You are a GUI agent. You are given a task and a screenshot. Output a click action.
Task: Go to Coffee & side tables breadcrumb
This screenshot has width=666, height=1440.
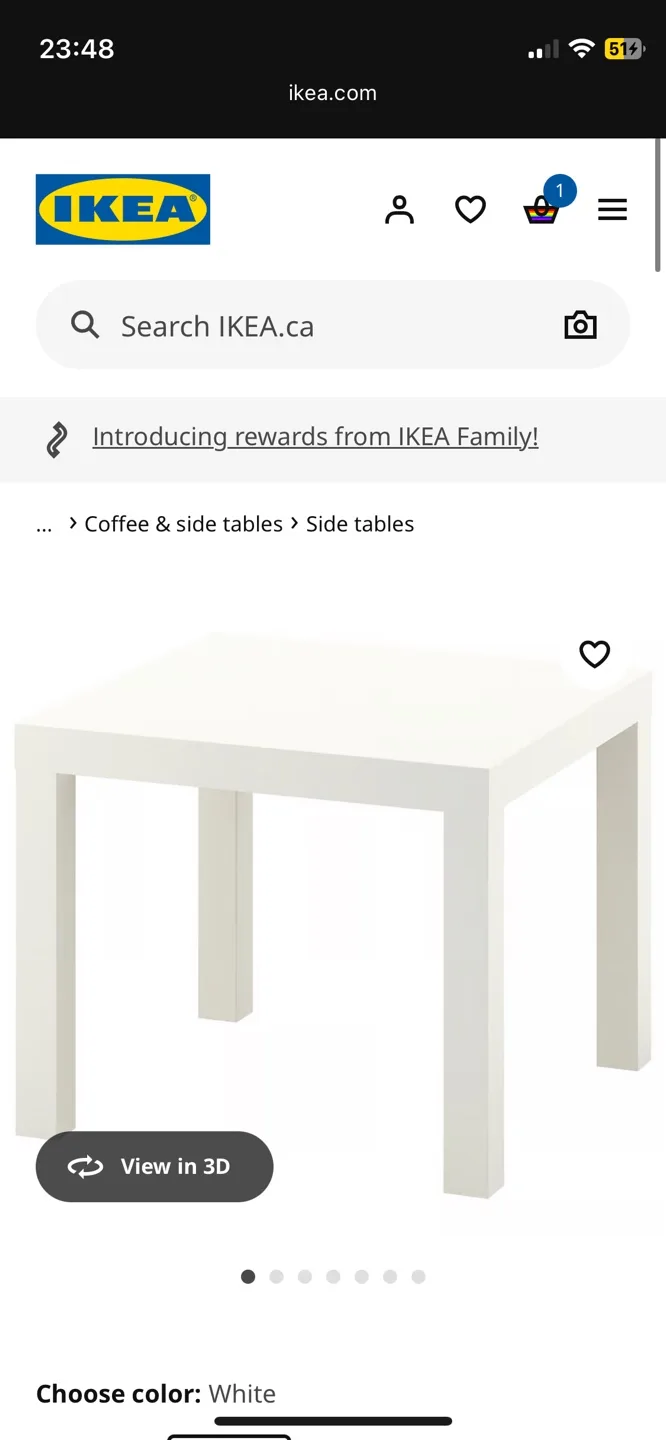point(183,524)
